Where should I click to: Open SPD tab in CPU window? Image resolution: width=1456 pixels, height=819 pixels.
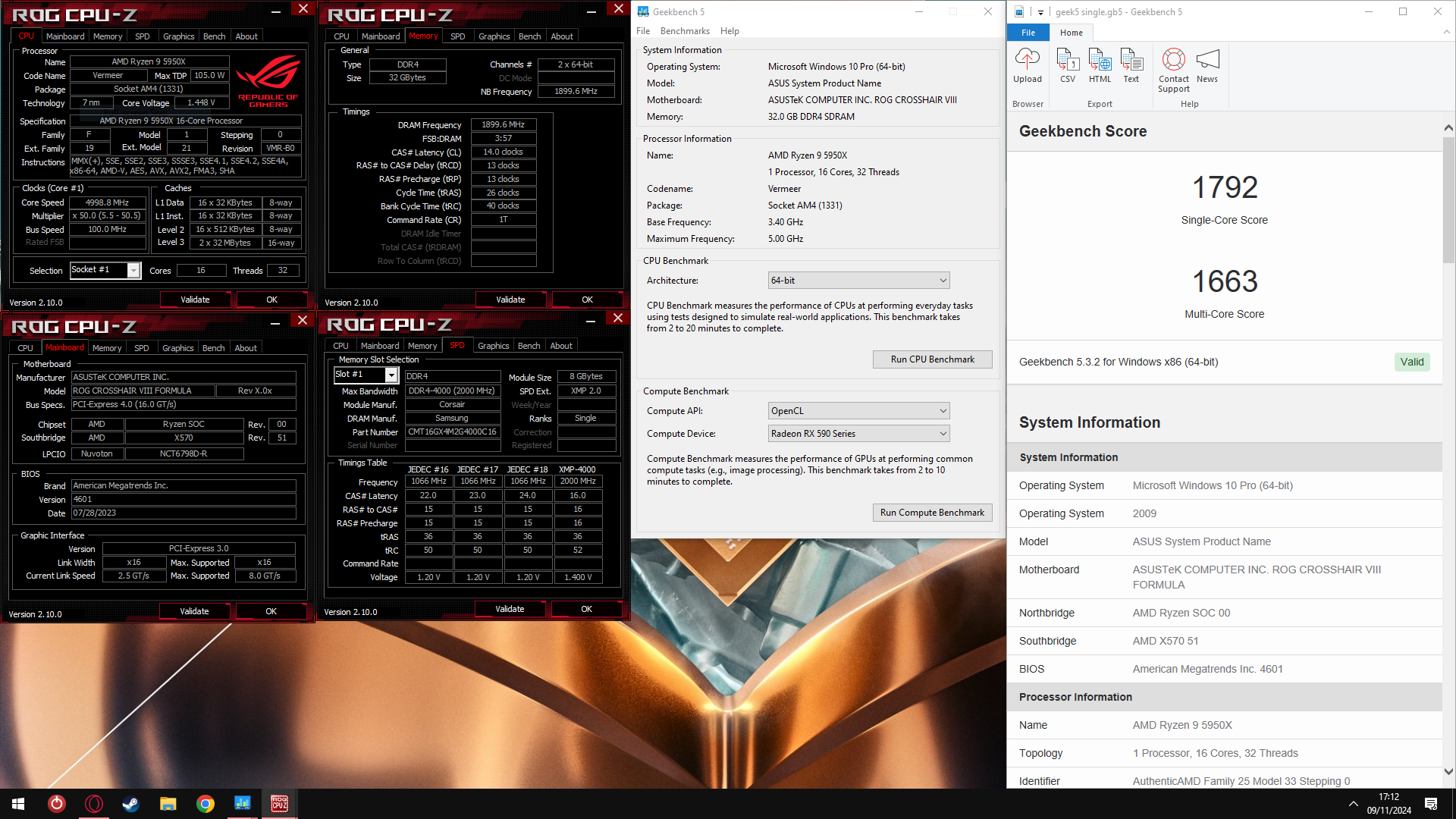[143, 36]
